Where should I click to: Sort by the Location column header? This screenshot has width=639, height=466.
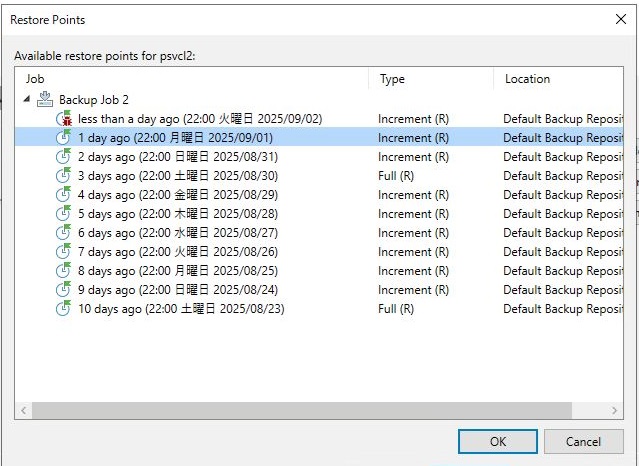[560, 79]
